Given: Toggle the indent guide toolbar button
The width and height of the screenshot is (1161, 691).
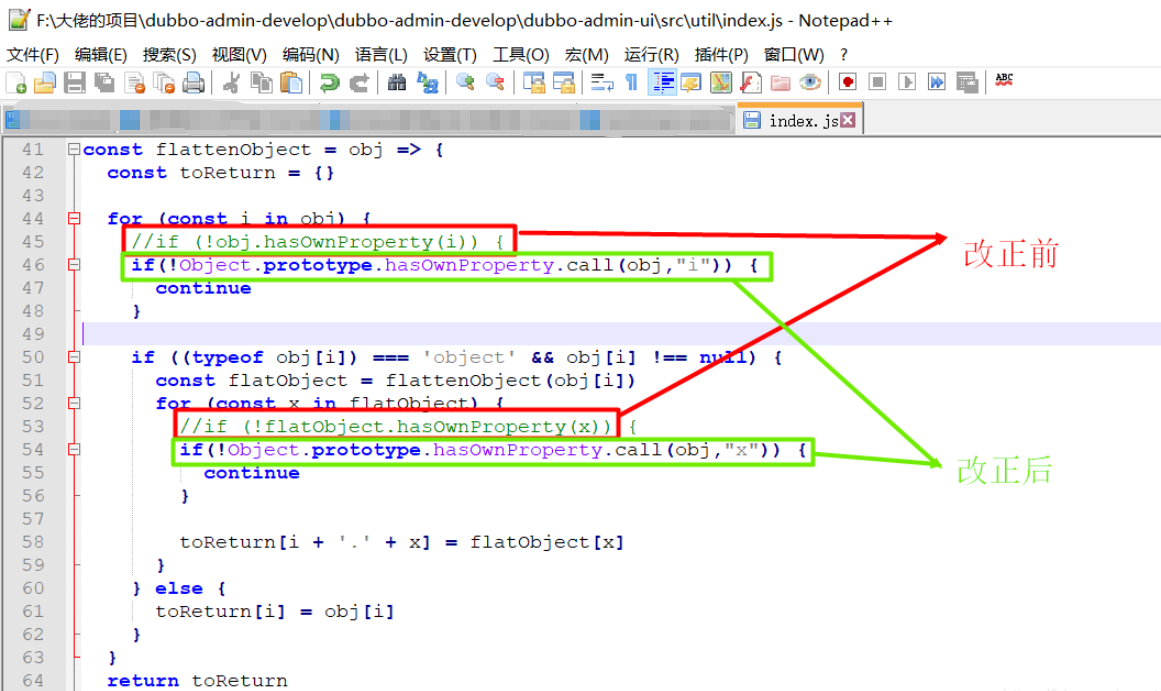Looking at the screenshot, I should (661, 82).
